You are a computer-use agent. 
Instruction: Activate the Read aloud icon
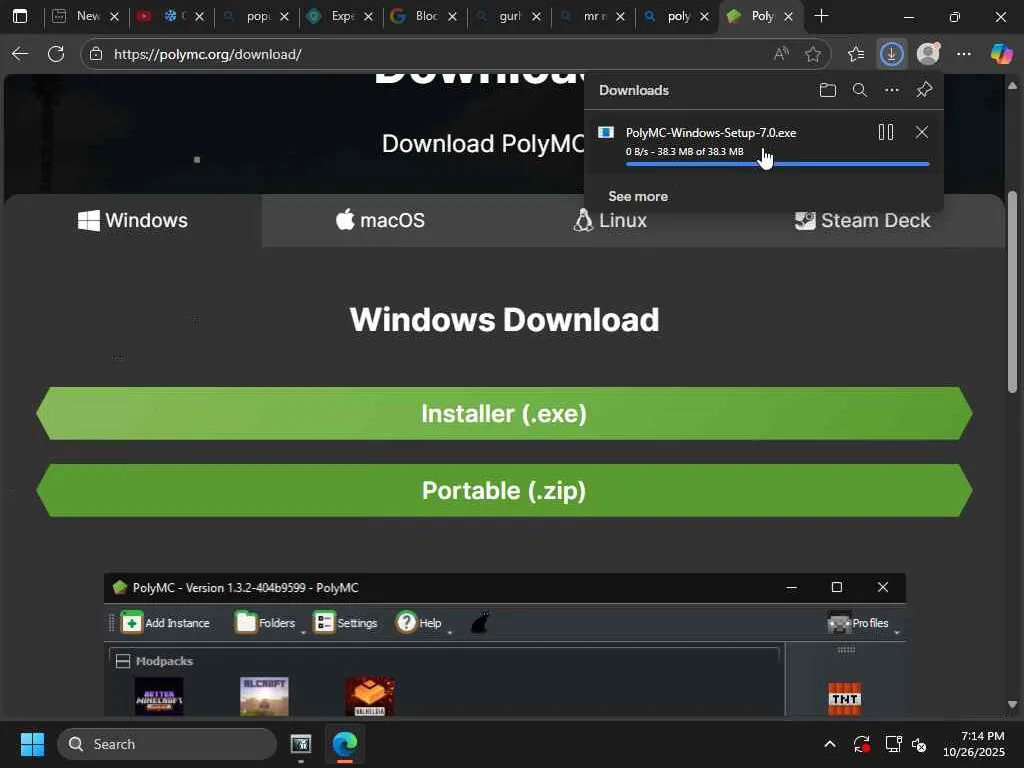point(781,54)
